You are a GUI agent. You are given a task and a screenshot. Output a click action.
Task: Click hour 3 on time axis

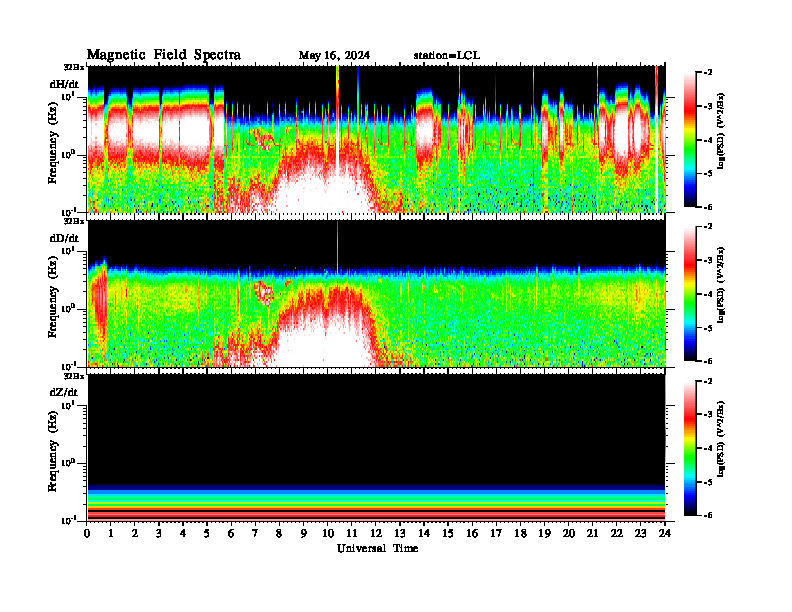159,534
